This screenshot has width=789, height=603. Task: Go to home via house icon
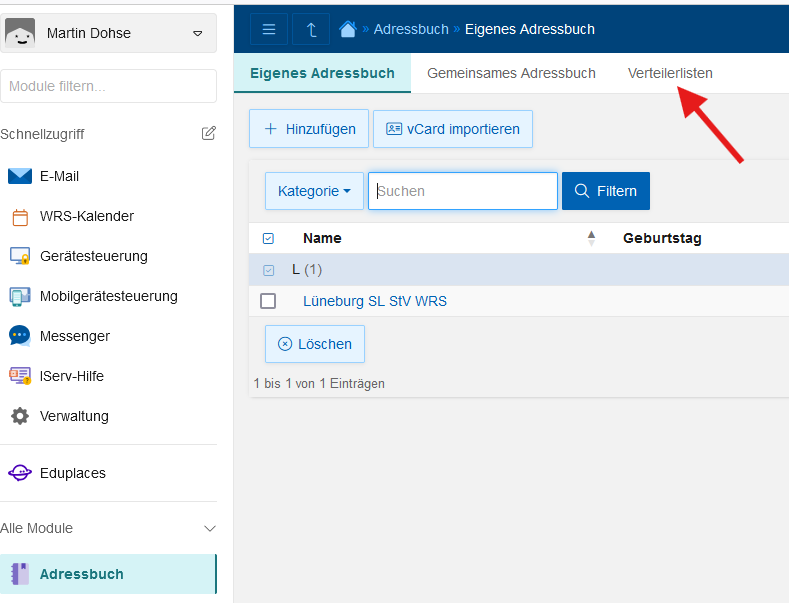348,29
